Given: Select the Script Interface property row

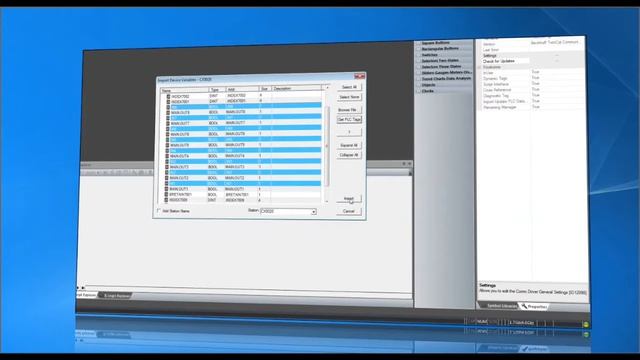Looking at the screenshot, I should (533, 84).
